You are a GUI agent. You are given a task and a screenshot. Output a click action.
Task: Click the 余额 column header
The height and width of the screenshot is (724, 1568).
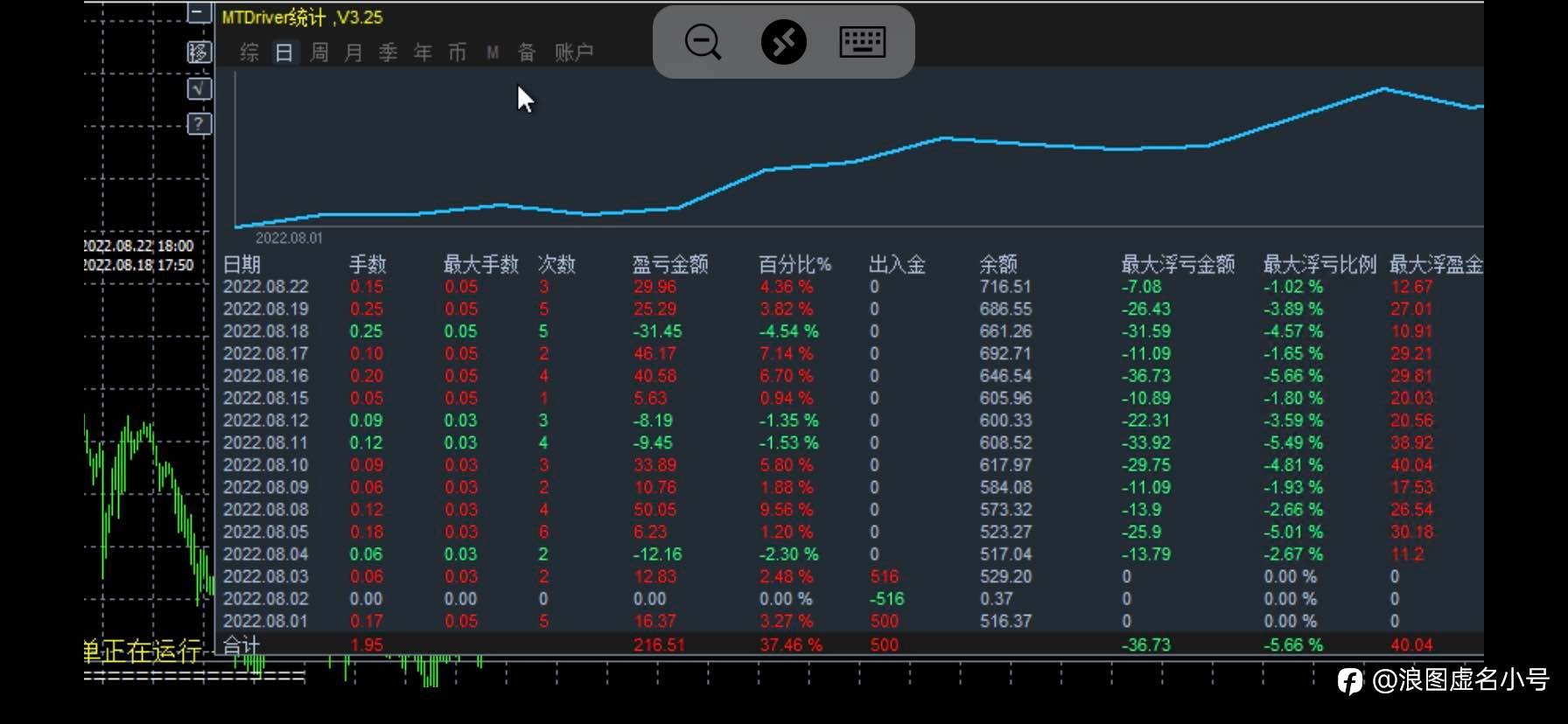pos(998,264)
